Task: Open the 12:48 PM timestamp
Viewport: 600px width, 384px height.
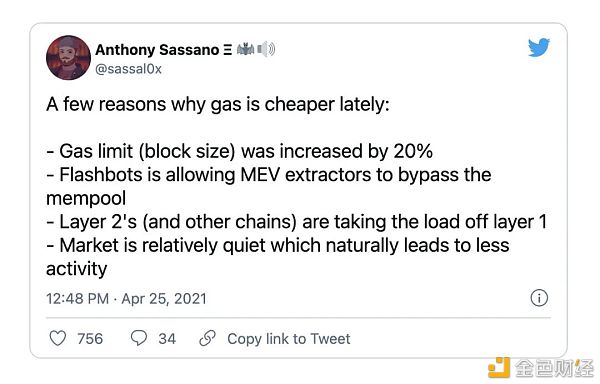Action: [x=78, y=298]
